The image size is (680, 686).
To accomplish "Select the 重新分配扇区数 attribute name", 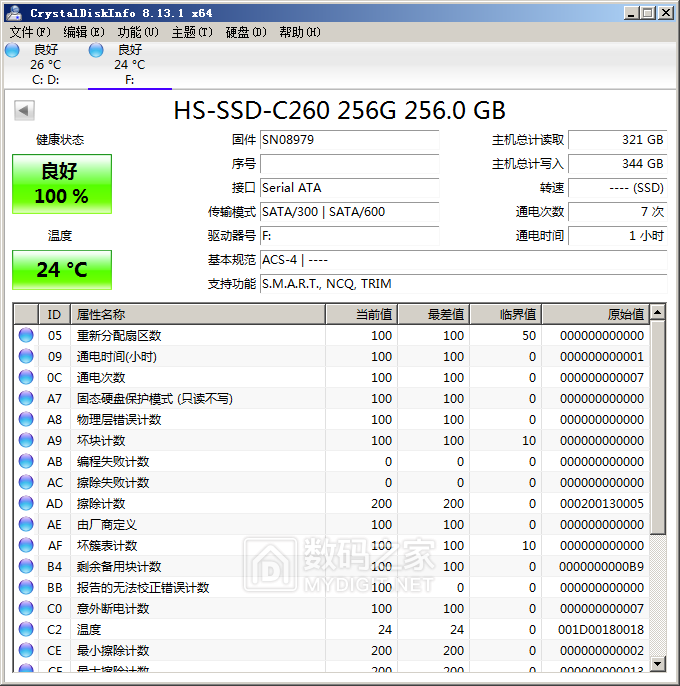I will click(x=119, y=336).
